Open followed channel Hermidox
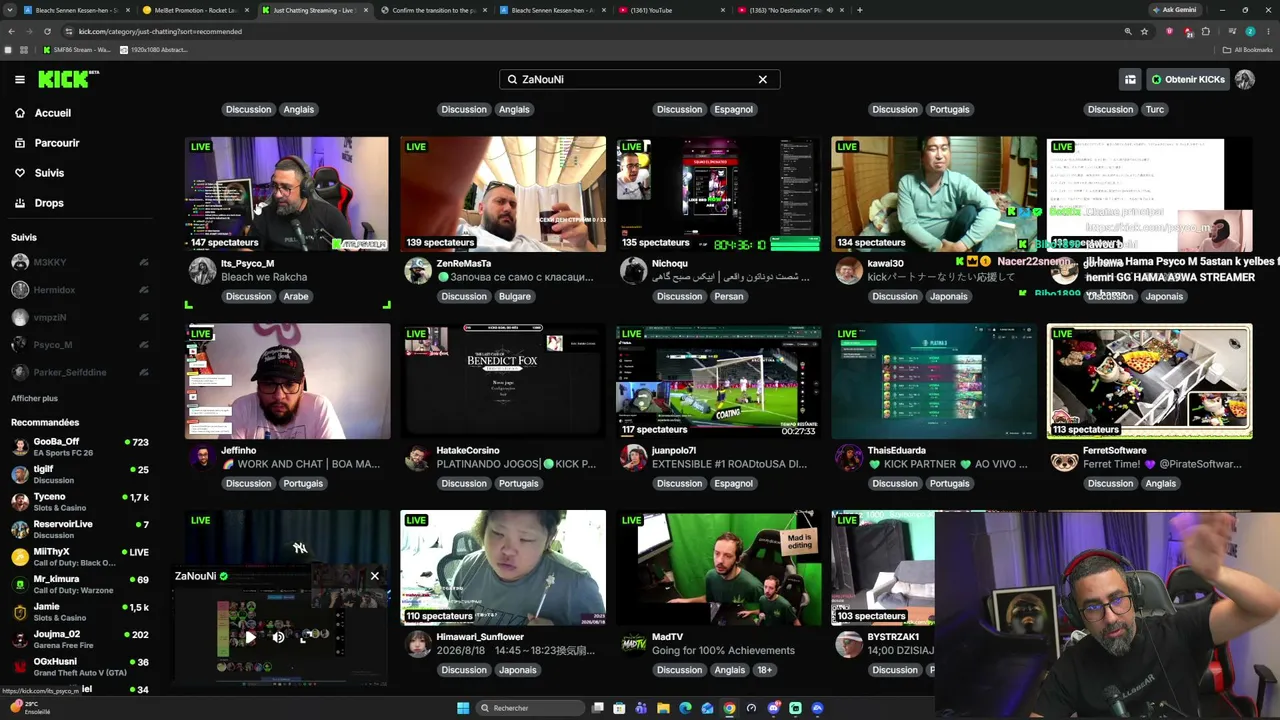1280x720 pixels. pyautogui.click(x=80, y=290)
